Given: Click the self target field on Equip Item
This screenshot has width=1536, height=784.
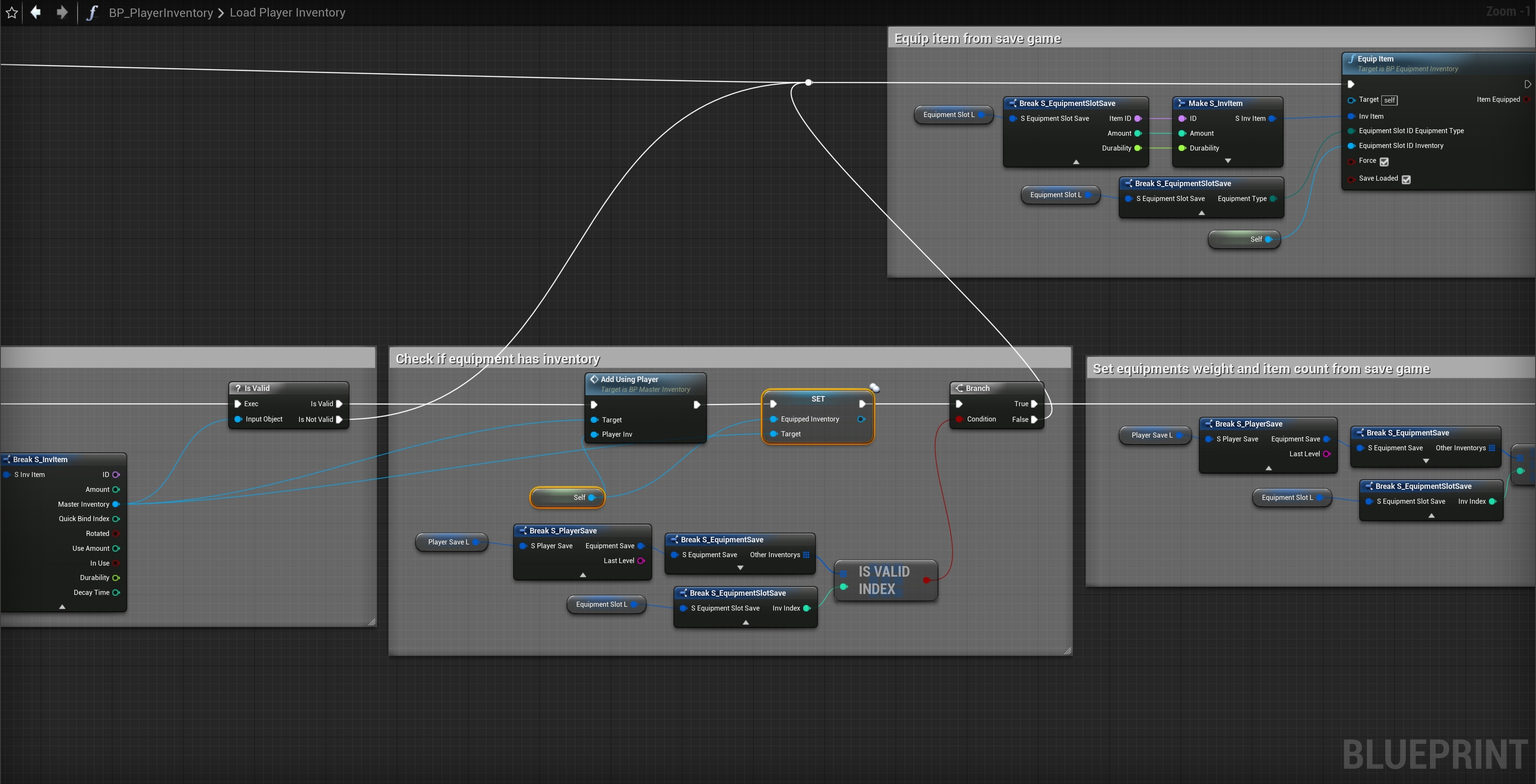Looking at the screenshot, I should (1389, 100).
